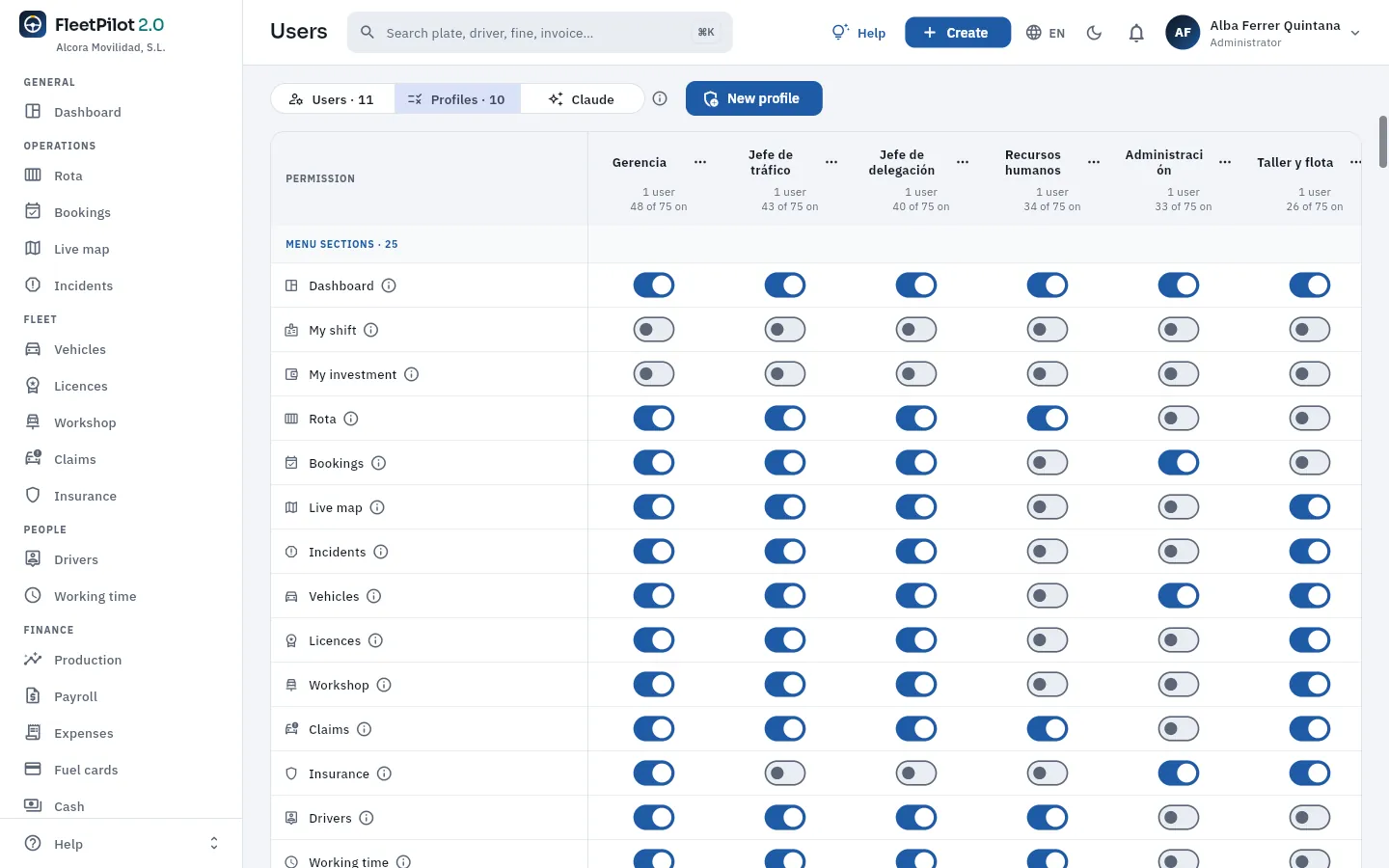Click info icon next to Claims permission

pos(365,729)
